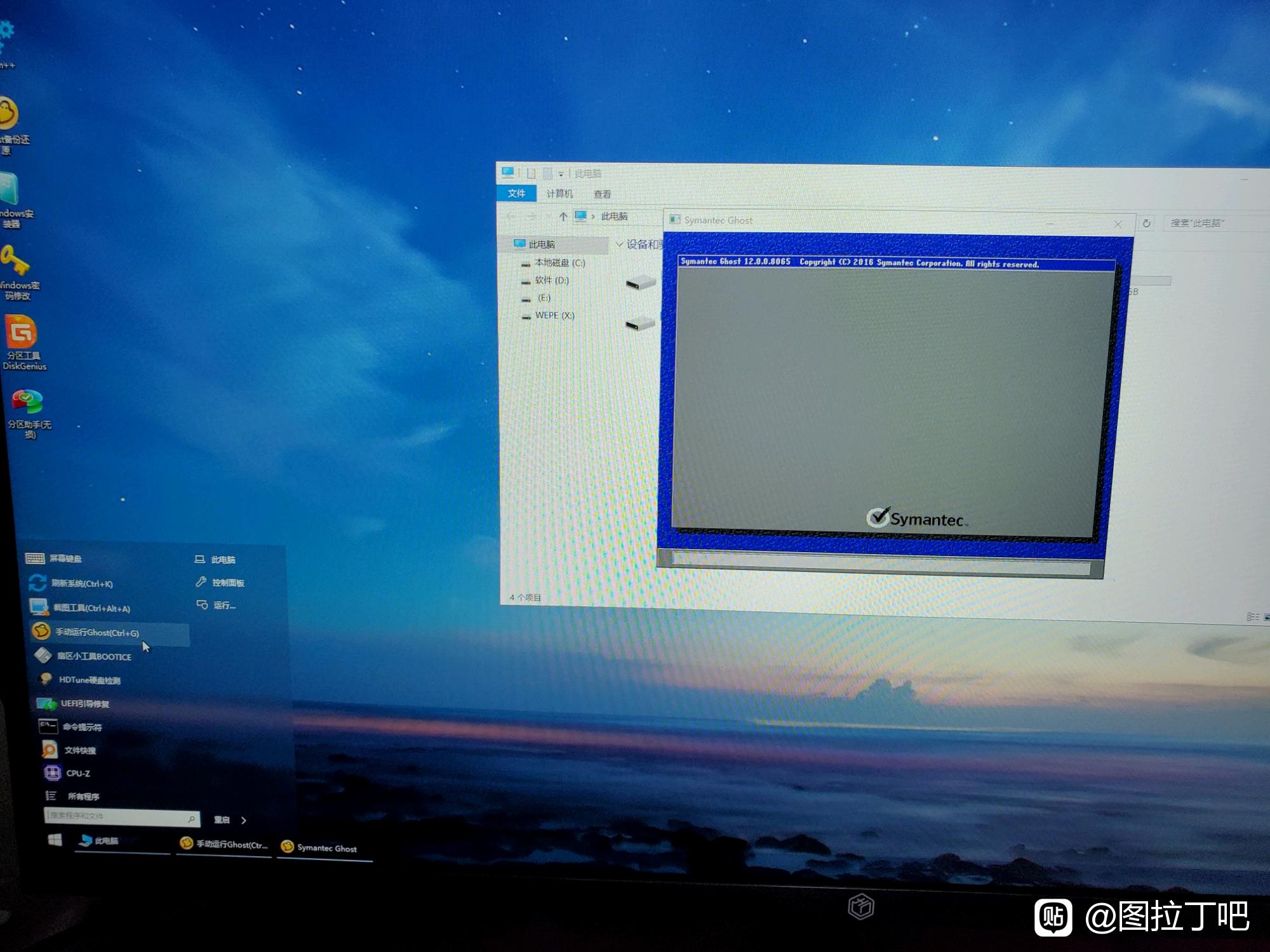Click the upper drive icon in Explorer content
1270x952 pixels.
point(641,282)
